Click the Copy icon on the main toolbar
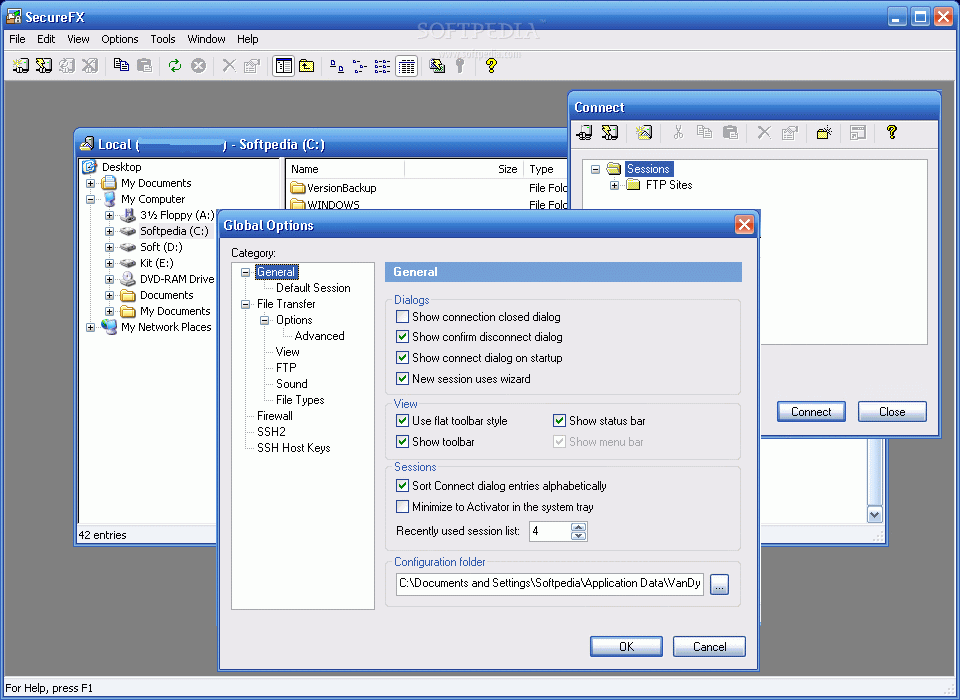This screenshot has width=960, height=700. point(122,65)
